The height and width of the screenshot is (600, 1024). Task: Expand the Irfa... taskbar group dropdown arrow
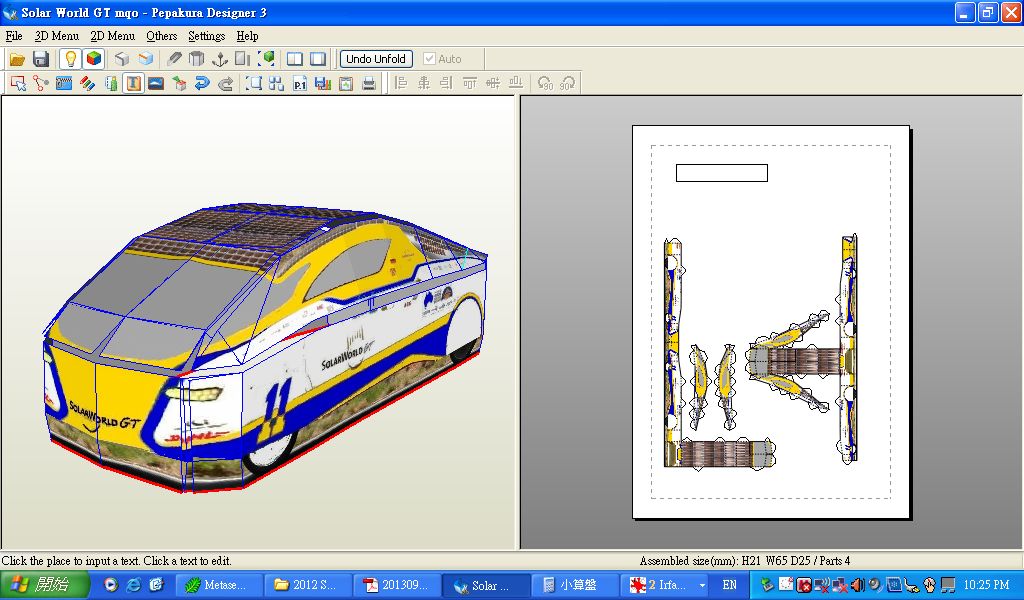(702, 586)
